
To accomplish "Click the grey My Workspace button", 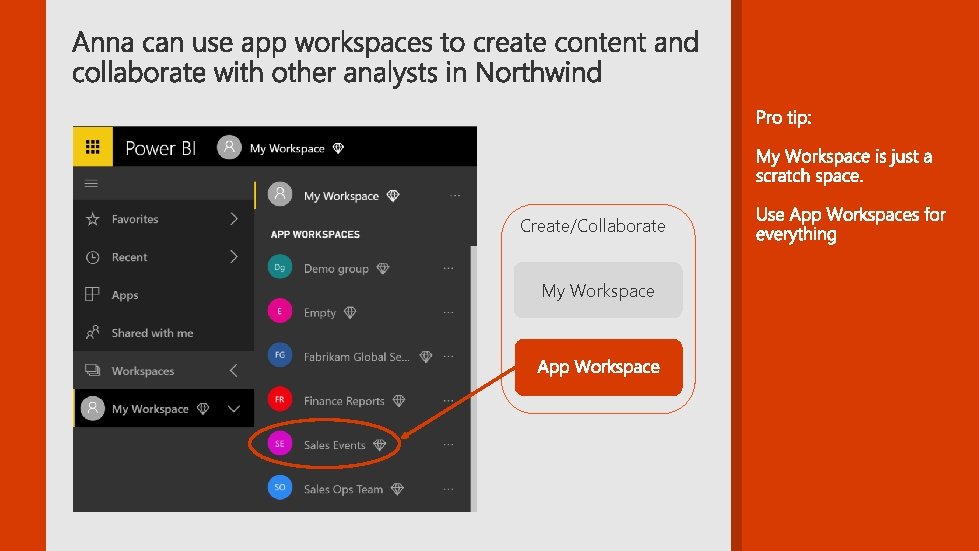I will 598,290.
